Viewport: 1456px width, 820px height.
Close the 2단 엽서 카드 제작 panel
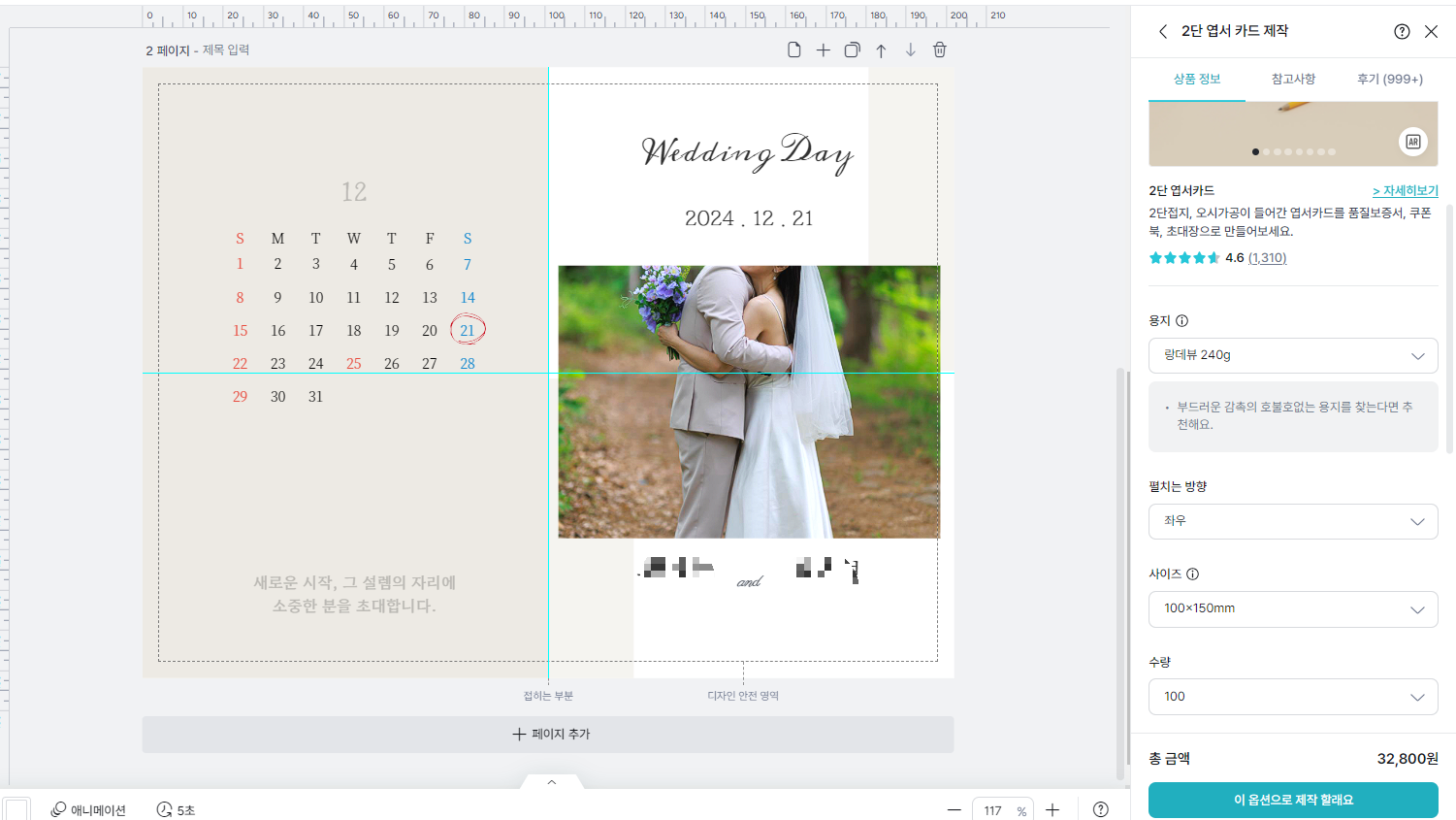click(x=1431, y=31)
